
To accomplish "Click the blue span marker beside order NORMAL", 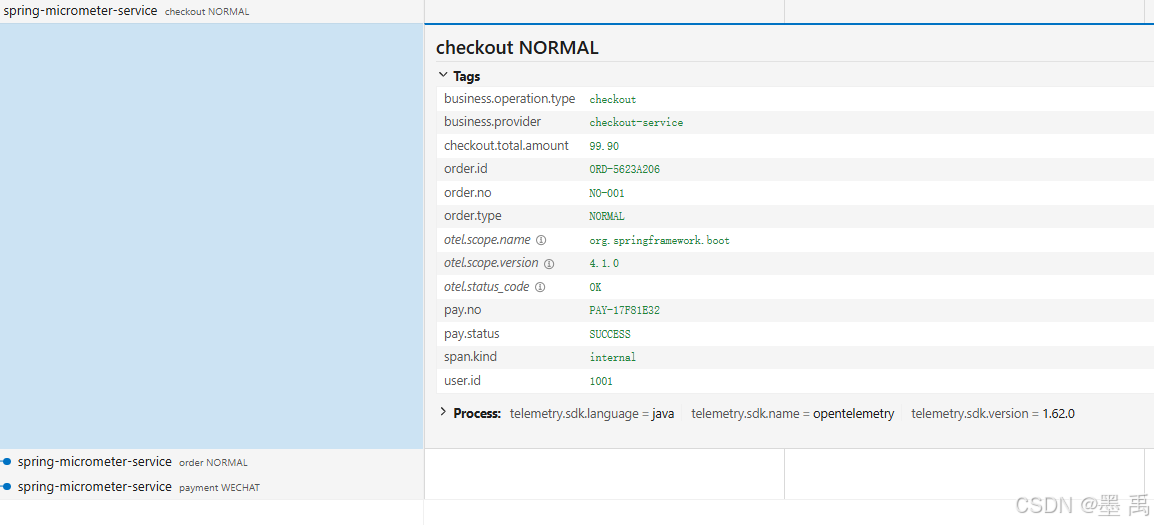I will pyautogui.click(x=7, y=462).
